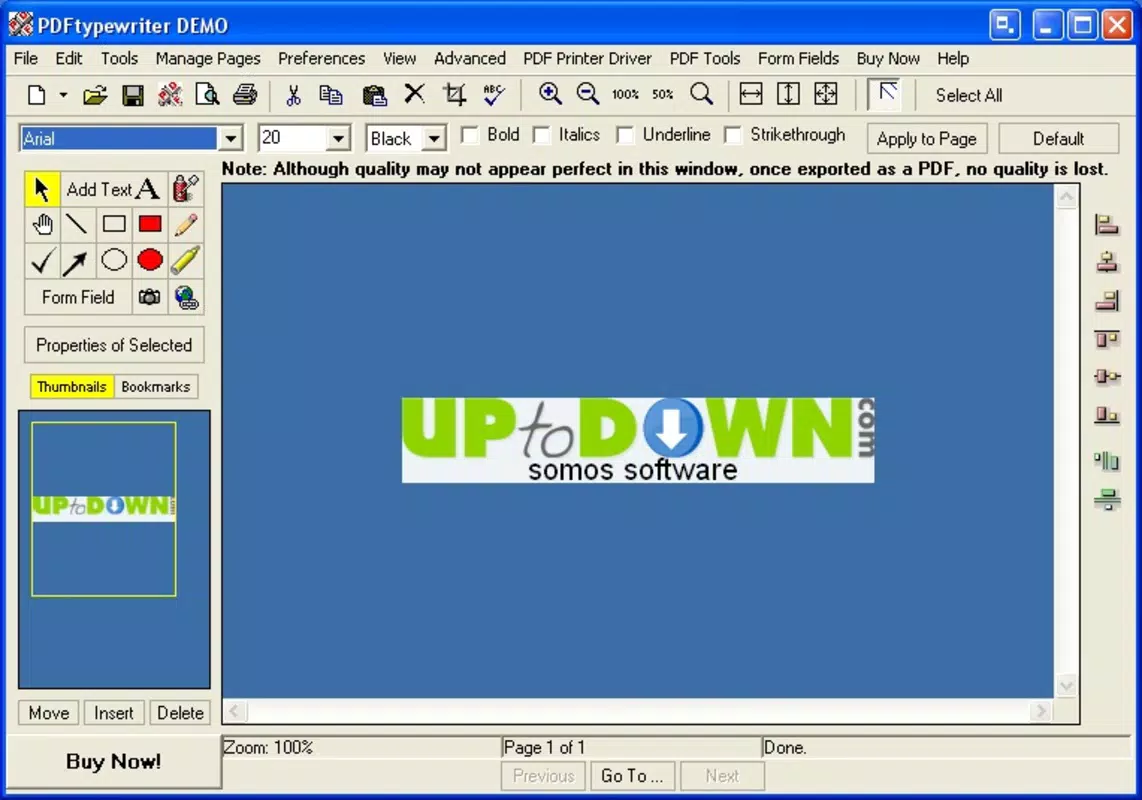Save document with floppy disk icon
The width and height of the screenshot is (1142, 800).
tap(133, 95)
